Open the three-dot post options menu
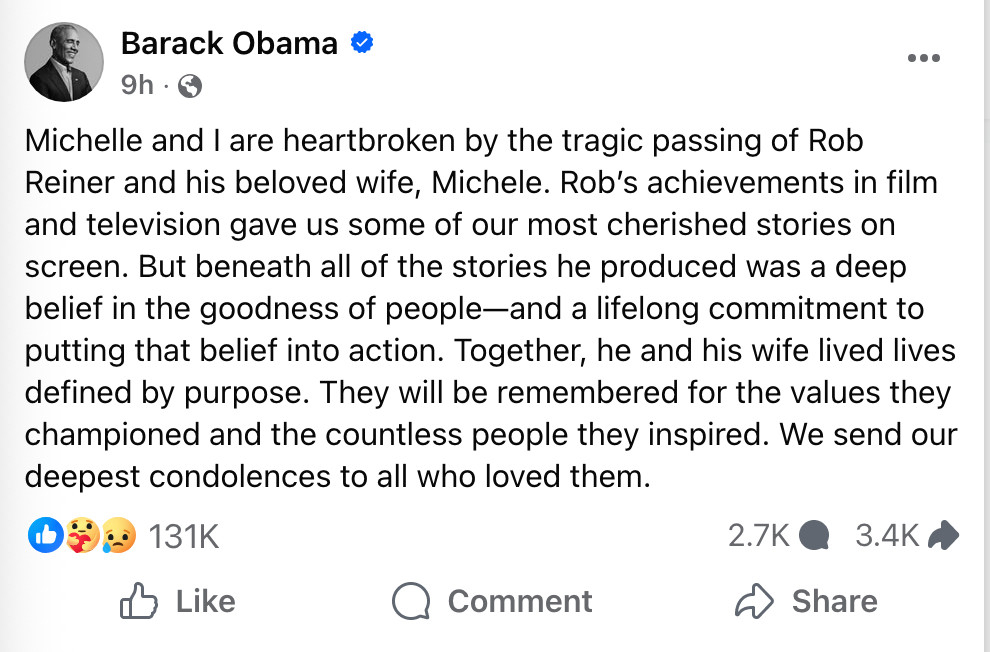Viewport: 990px width, 652px height. tap(923, 59)
